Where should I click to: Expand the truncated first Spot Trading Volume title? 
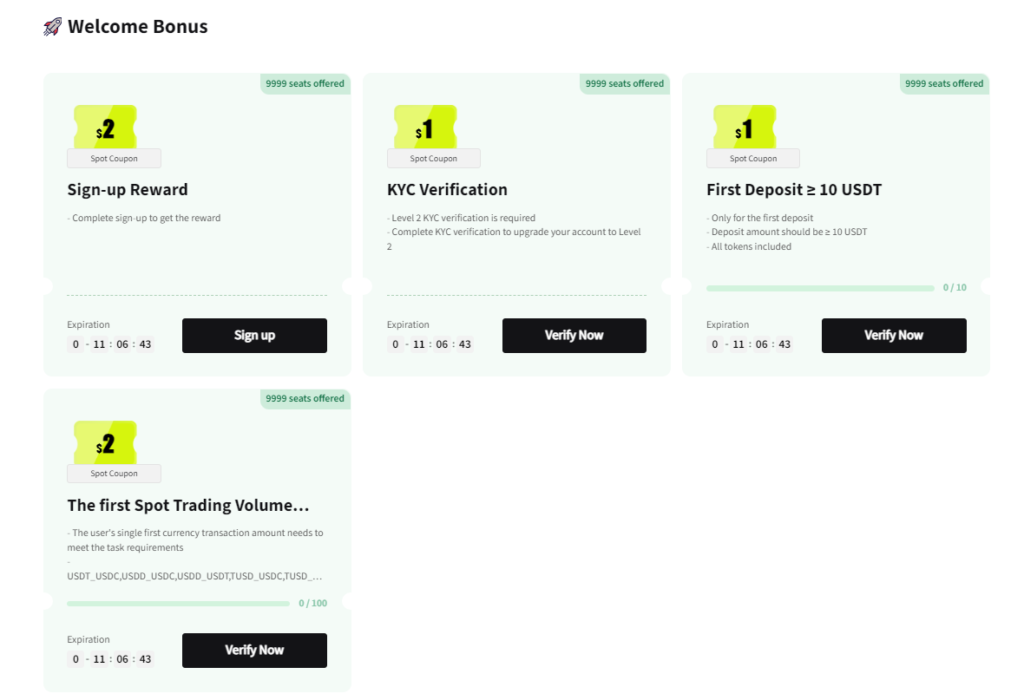tap(188, 505)
